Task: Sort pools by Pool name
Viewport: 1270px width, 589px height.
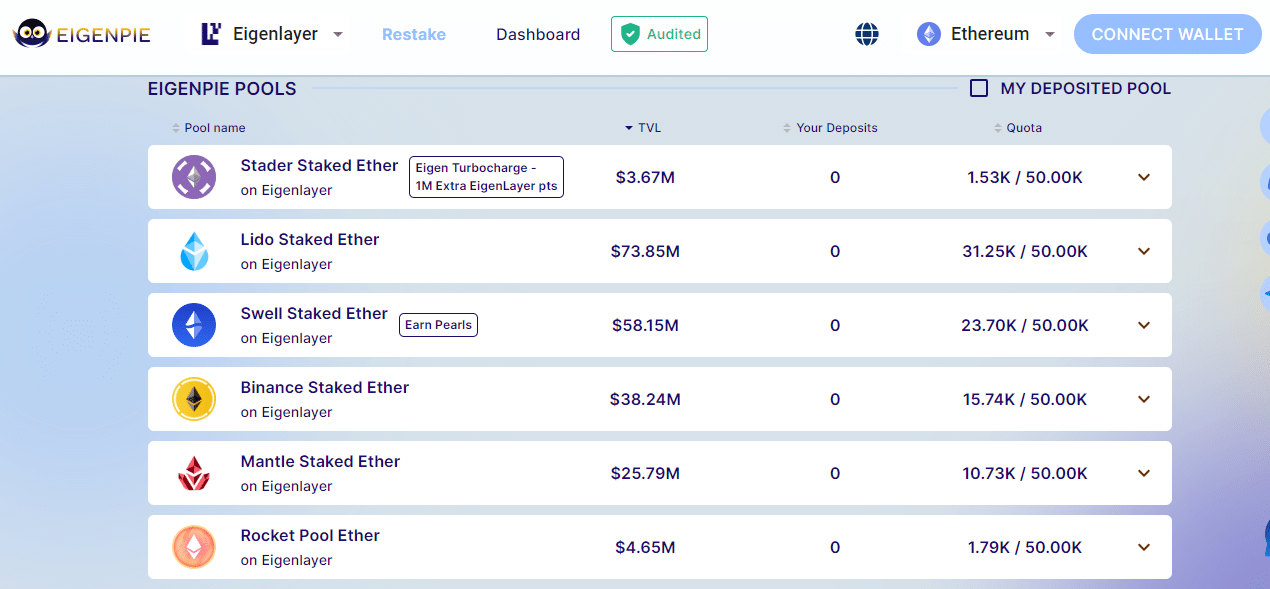Action: click(x=209, y=128)
